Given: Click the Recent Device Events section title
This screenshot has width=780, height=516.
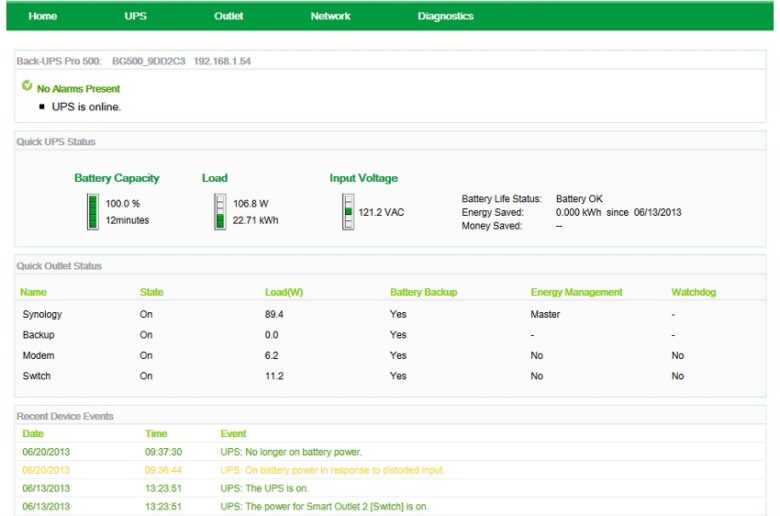Looking at the screenshot, I should (65, 416).
